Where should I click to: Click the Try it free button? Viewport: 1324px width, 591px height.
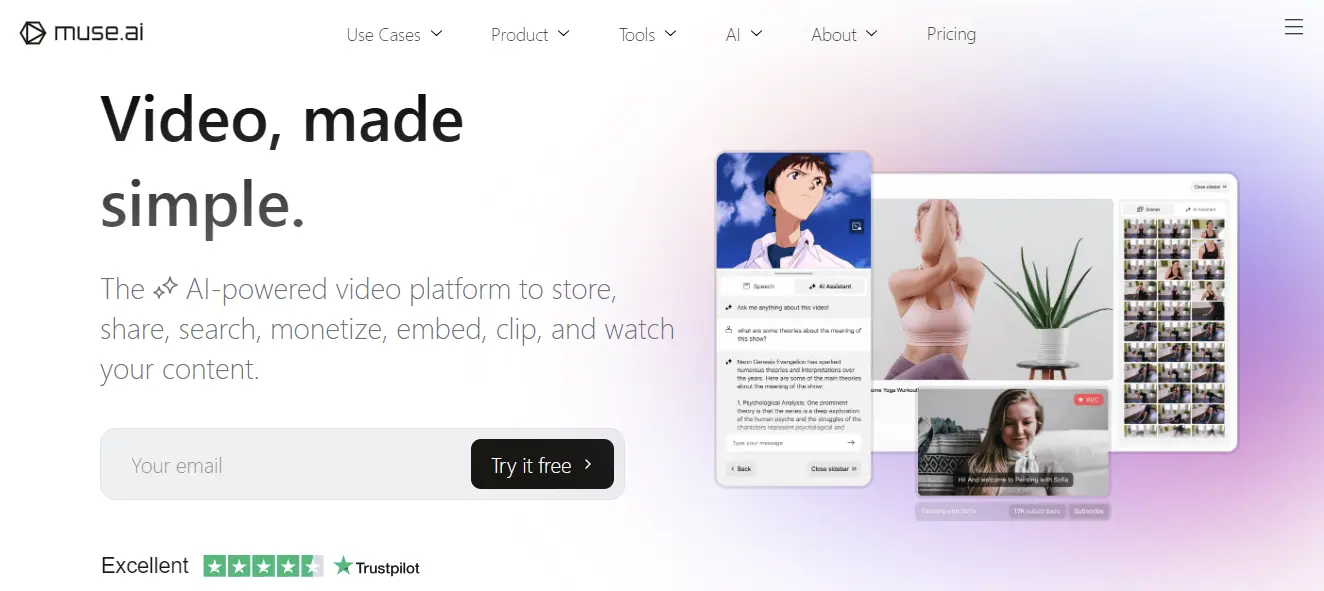click(542, 464)
